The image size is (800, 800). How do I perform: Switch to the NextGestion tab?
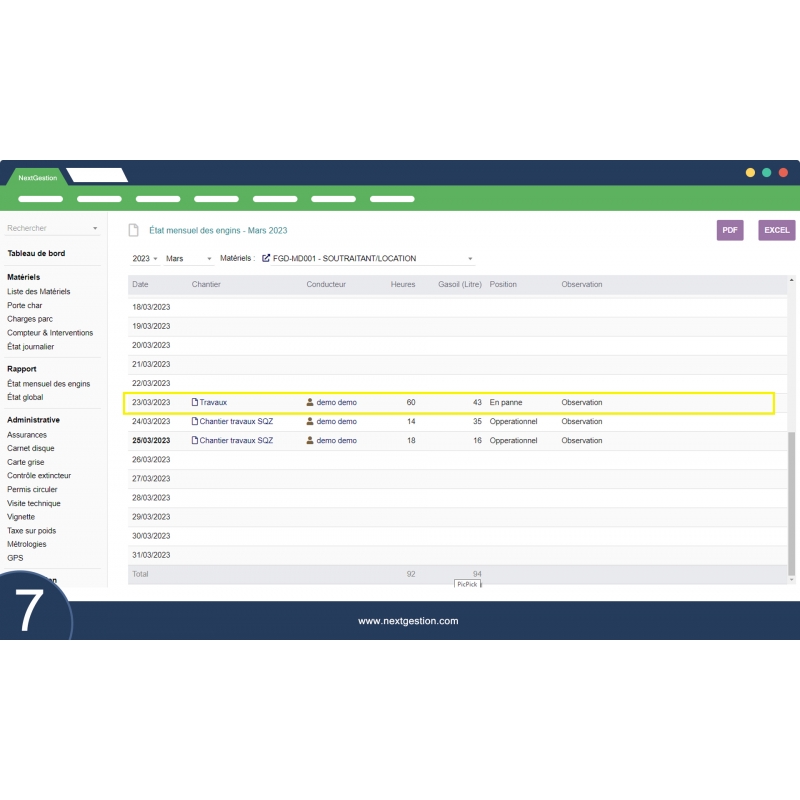pyautogui.click(x=38, y=177)
